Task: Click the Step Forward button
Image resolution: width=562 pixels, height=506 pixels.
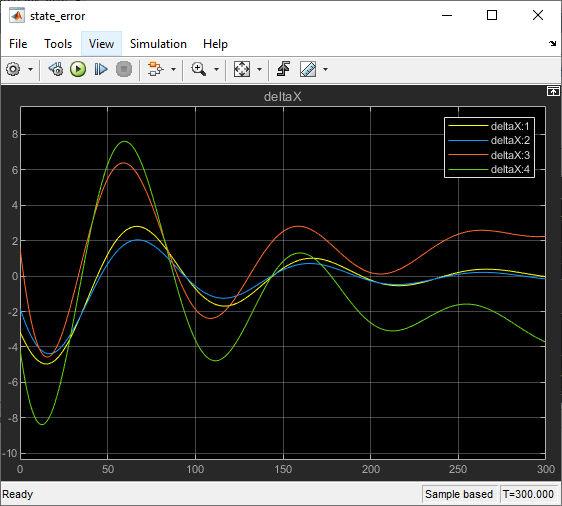Action: 101,69
